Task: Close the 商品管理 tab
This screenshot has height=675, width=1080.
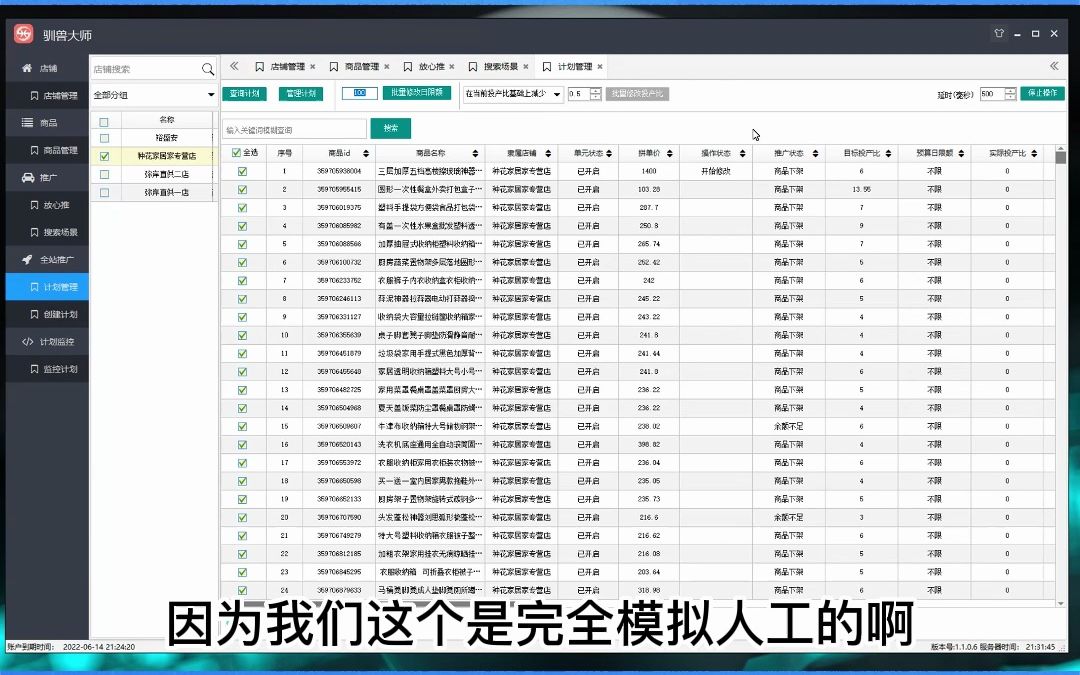Action: coord(386,67)
